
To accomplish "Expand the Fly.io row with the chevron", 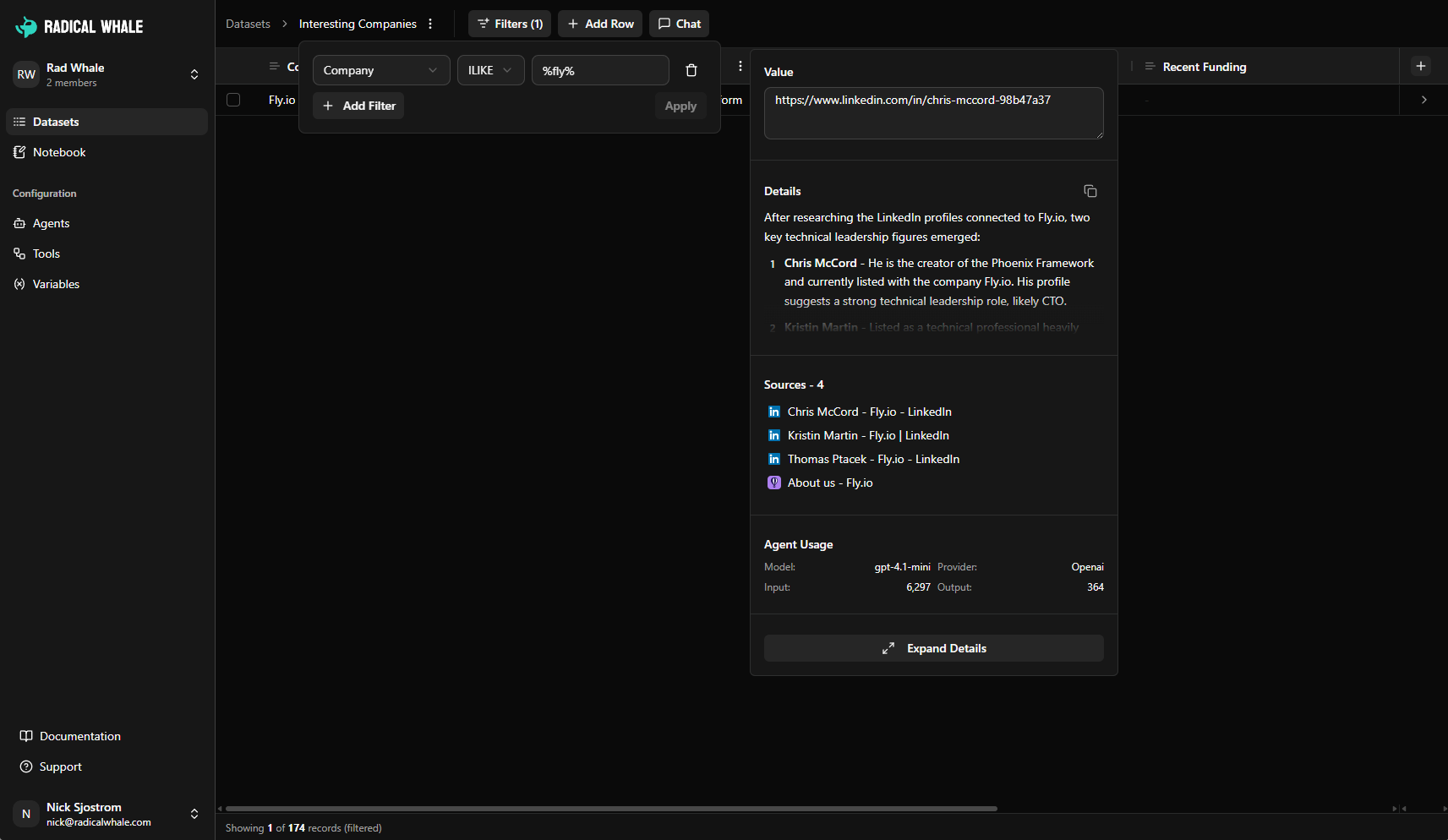I will coord(1424,100).
